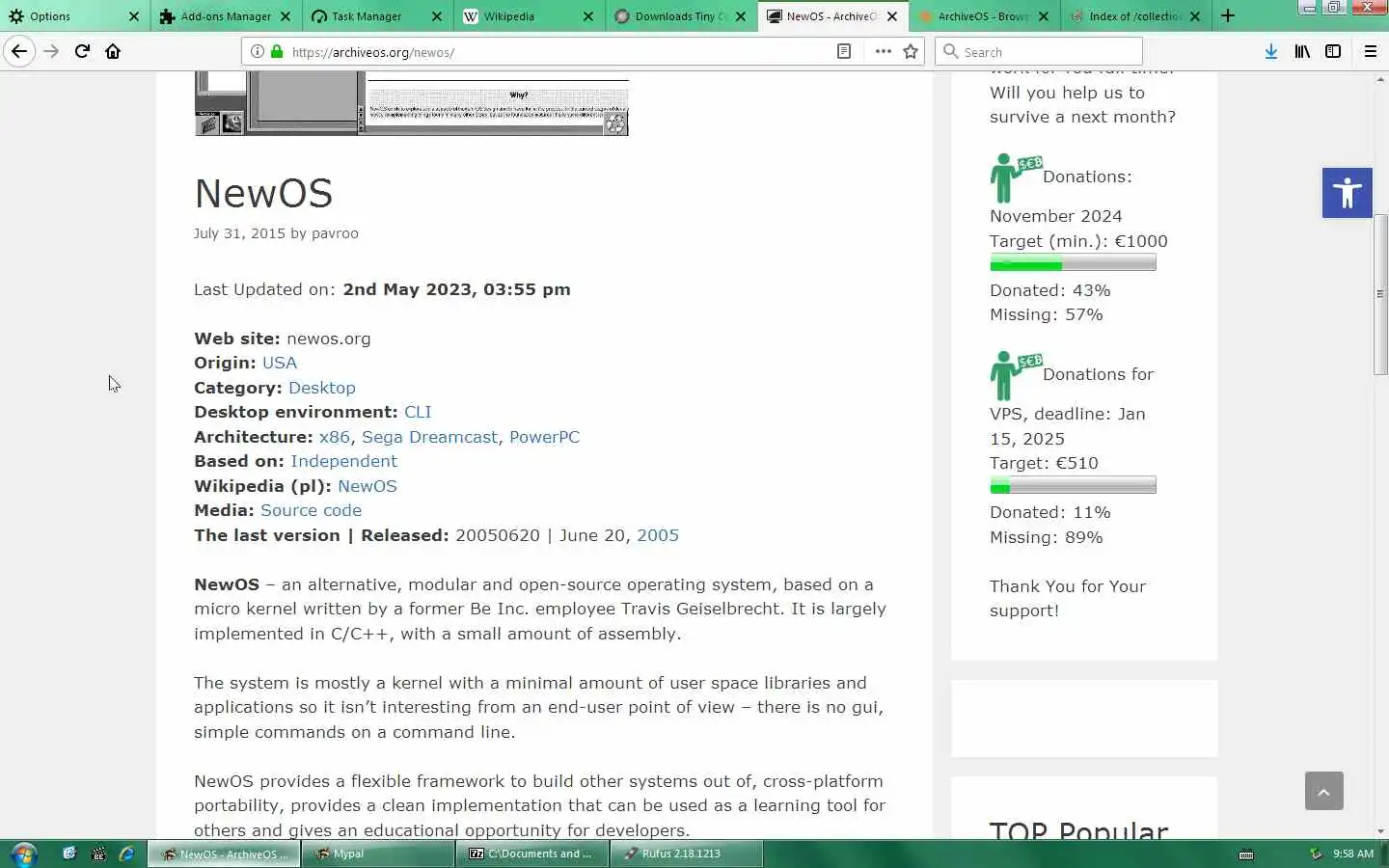This screenshot has height=868, width=1389.
Task: Bookmark this page with the star
Action: 911,52
